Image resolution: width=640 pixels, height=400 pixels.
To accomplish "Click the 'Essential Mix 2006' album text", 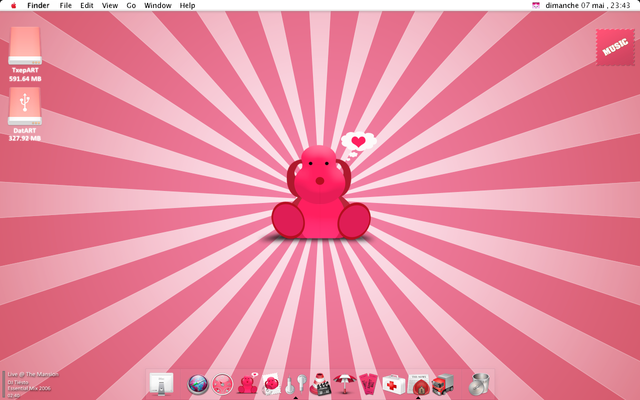I will (29, 389).
